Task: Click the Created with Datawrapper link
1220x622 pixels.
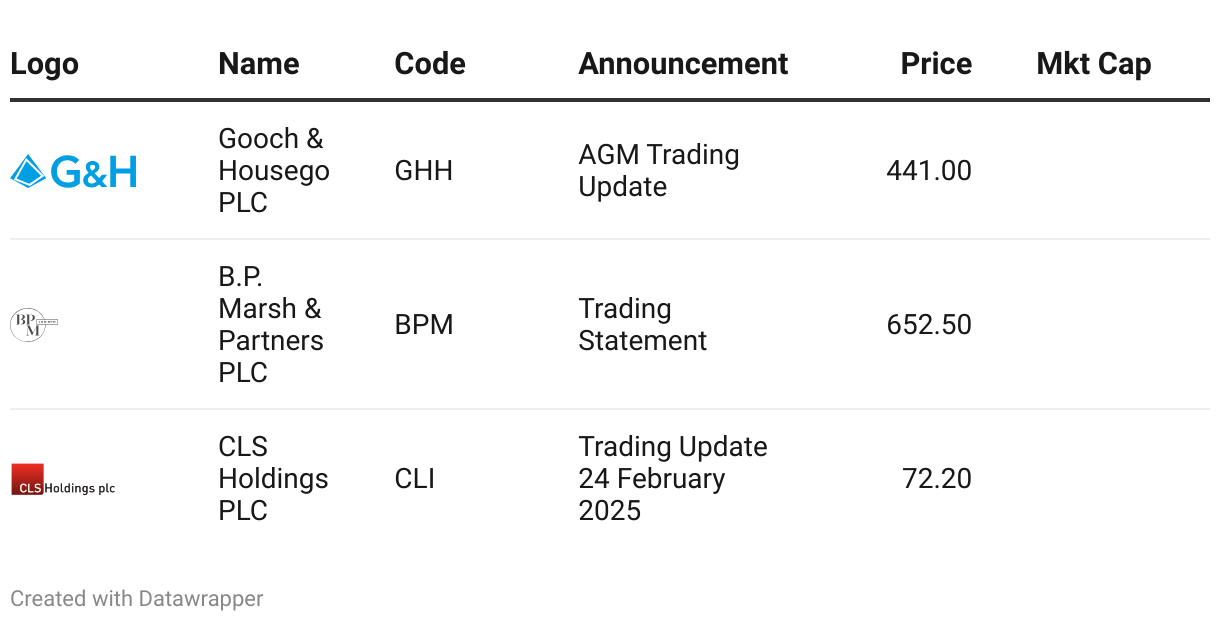Action: coord(137,599)
